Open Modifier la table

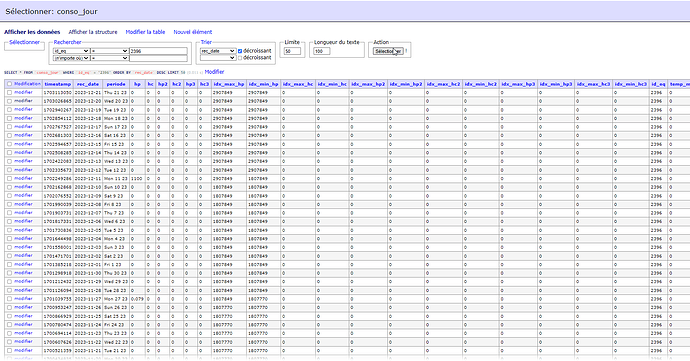145,32
